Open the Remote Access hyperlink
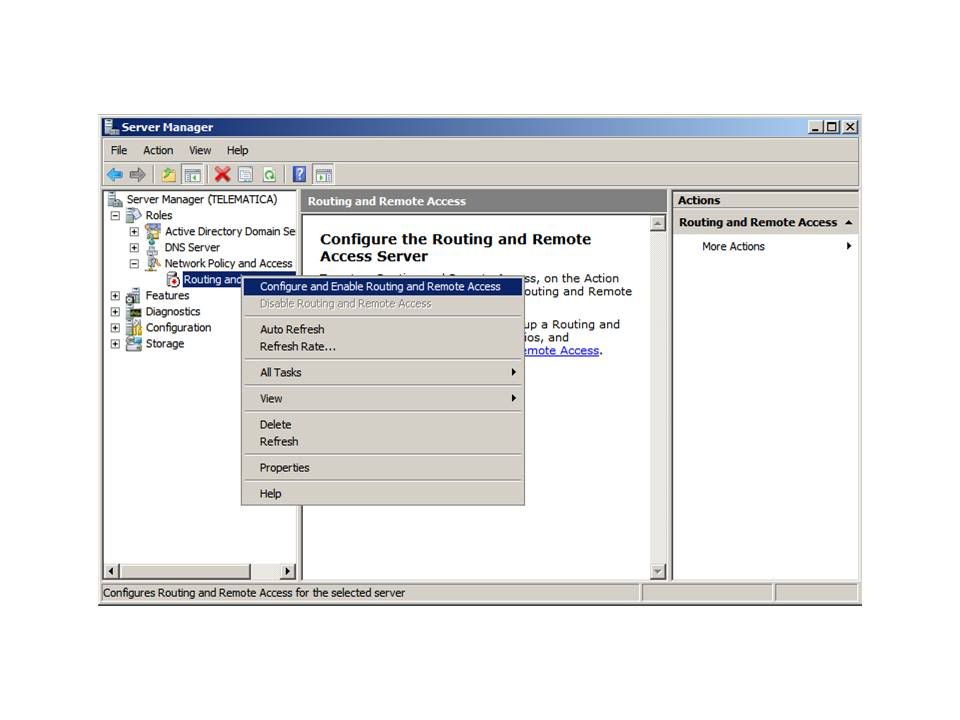 560,351
